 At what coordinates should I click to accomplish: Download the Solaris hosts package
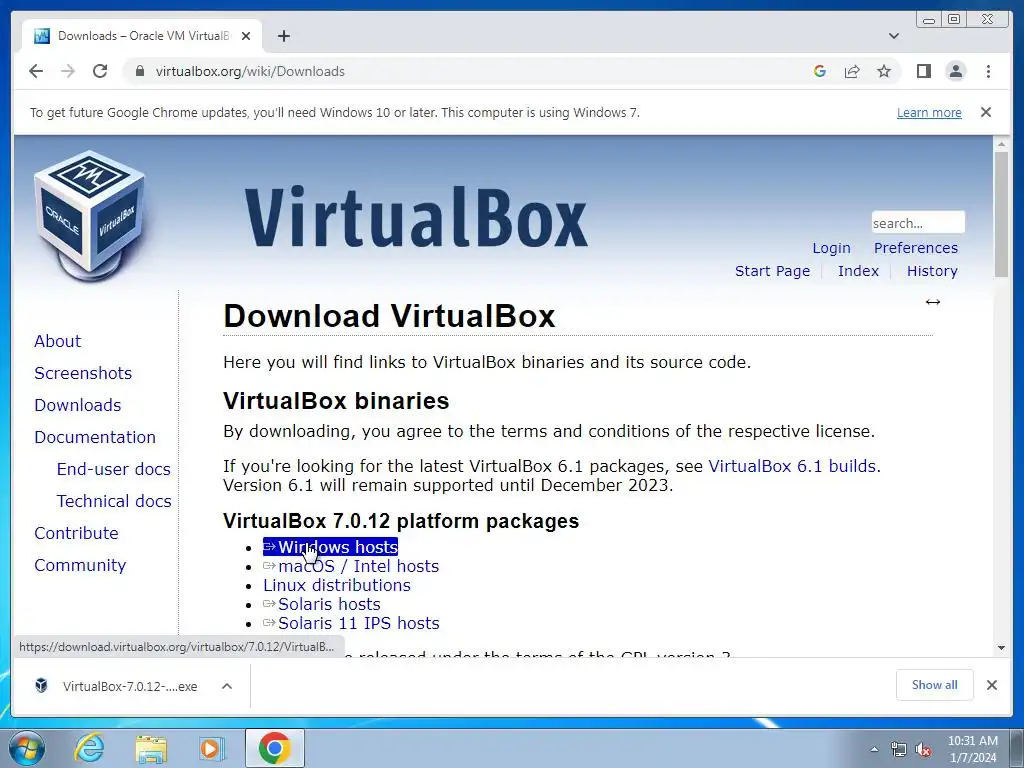tap(322, 604)
